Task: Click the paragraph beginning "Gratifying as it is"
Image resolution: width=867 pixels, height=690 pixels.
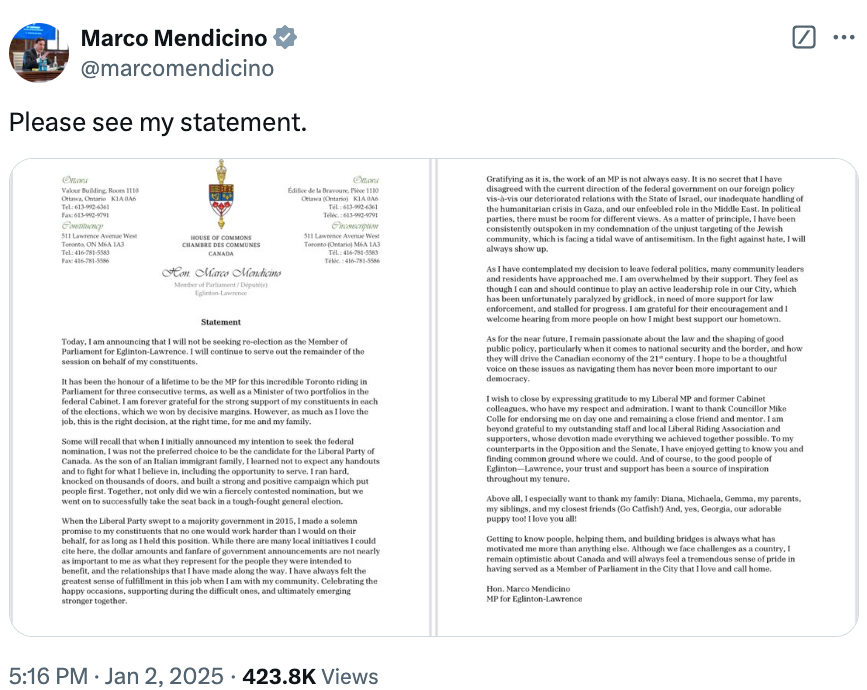Action: pos(646,214)
